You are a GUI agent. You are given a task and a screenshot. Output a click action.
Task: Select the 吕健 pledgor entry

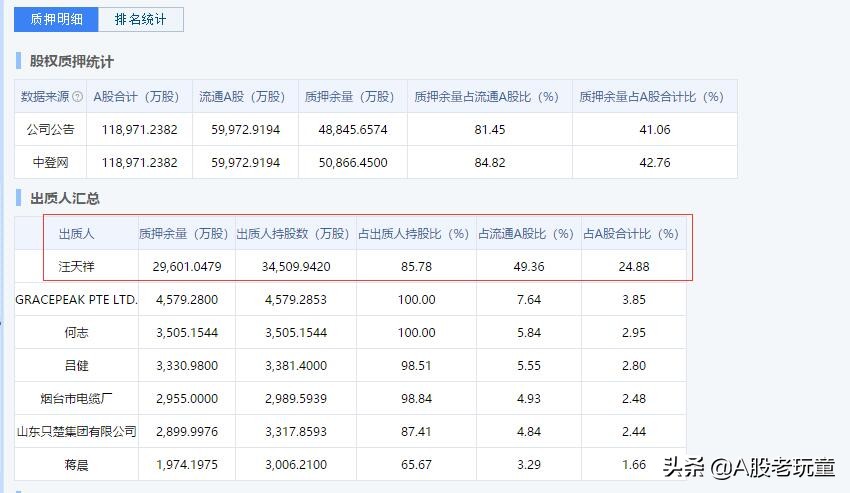click(x=76, y=365)
